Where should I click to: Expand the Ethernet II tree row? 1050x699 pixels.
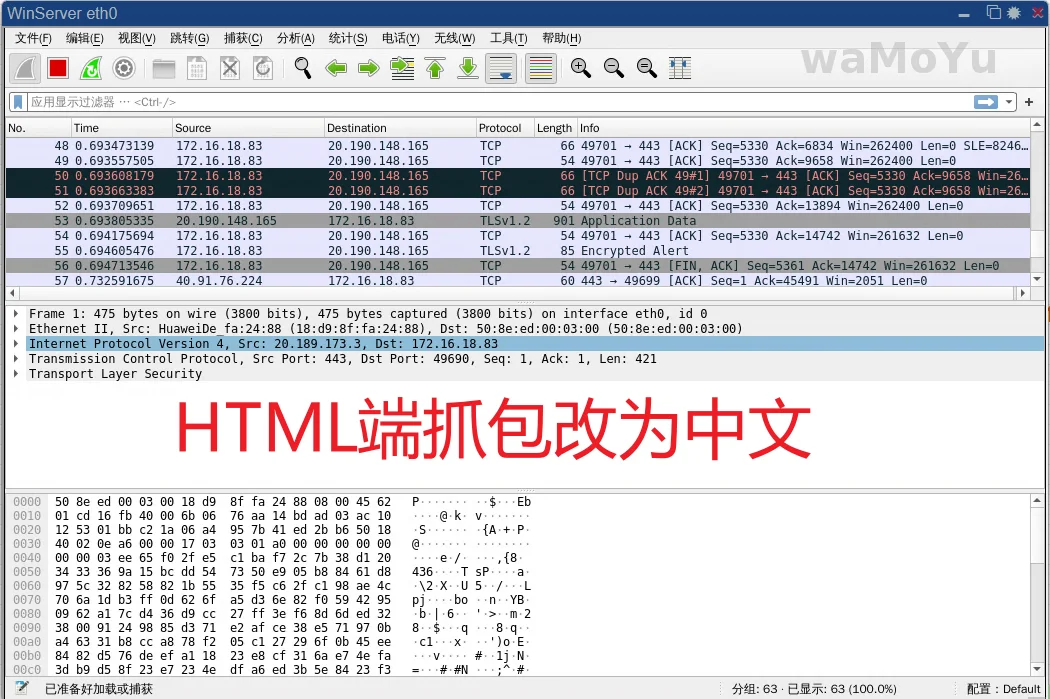click(x=16, y=329)
